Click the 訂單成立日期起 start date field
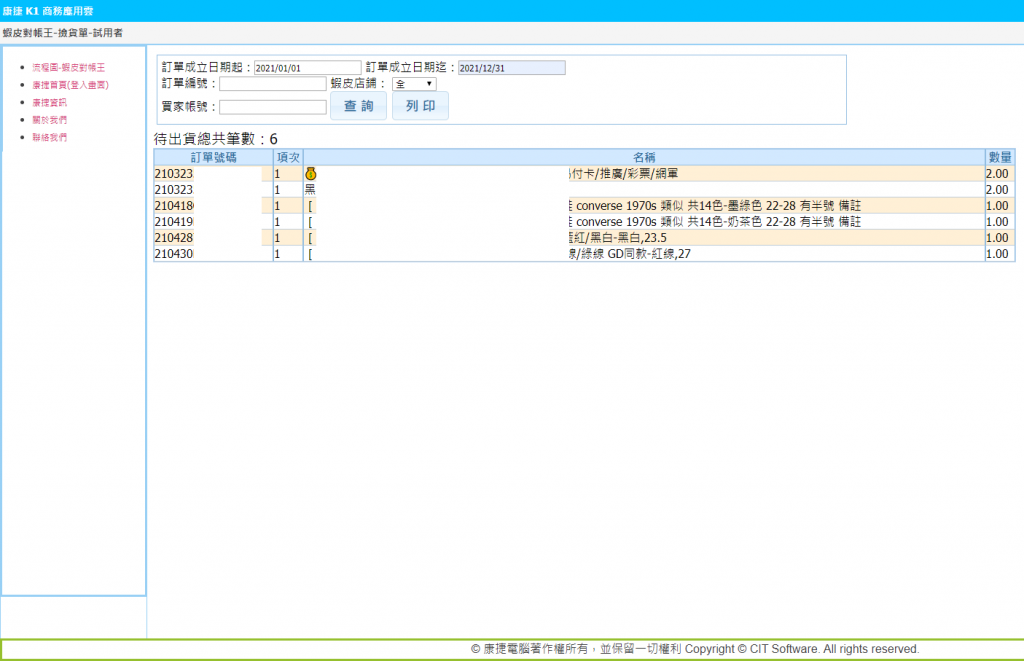This screenshot has width=1024, height=661. pyautogui.click(x=307, y=68)
